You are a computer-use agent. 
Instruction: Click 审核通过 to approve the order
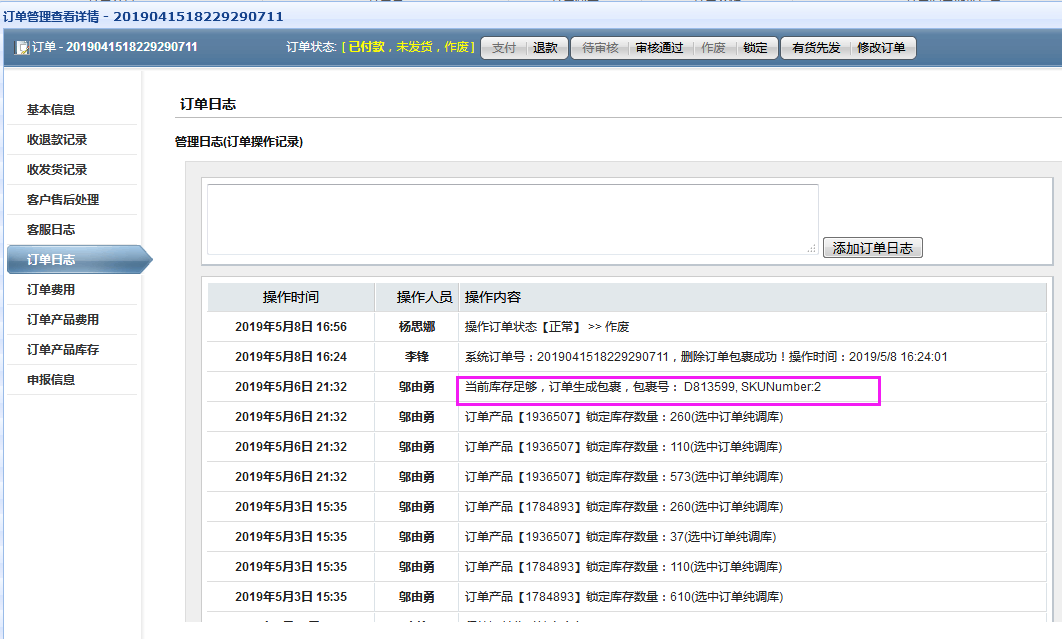click(x=660, y=48)
